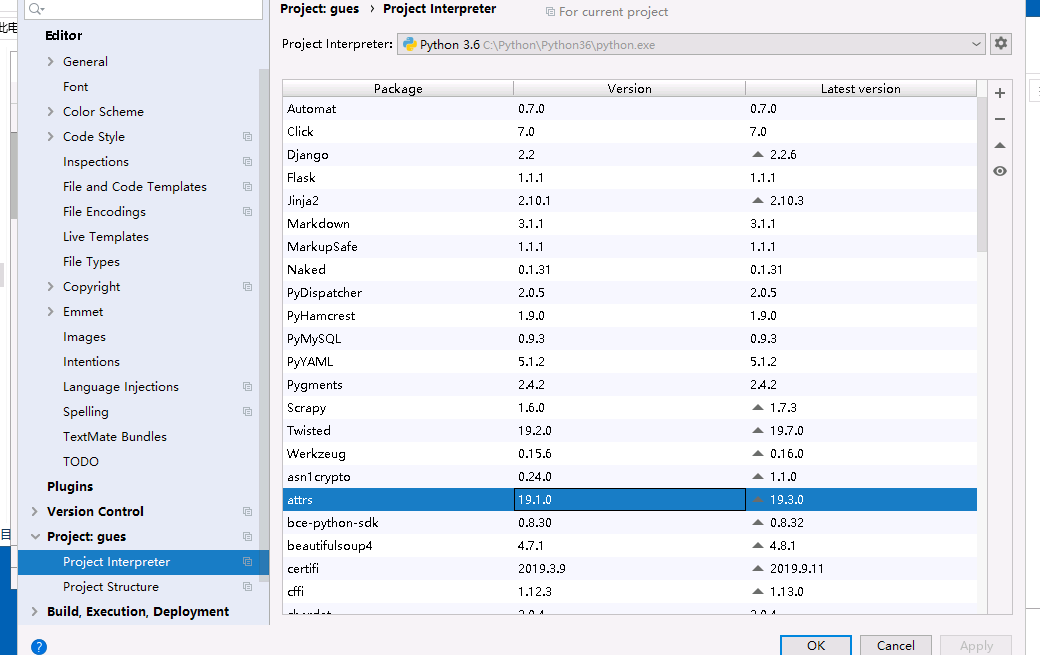Toggle show early releases eye icon

click(x=1000, y=171)
